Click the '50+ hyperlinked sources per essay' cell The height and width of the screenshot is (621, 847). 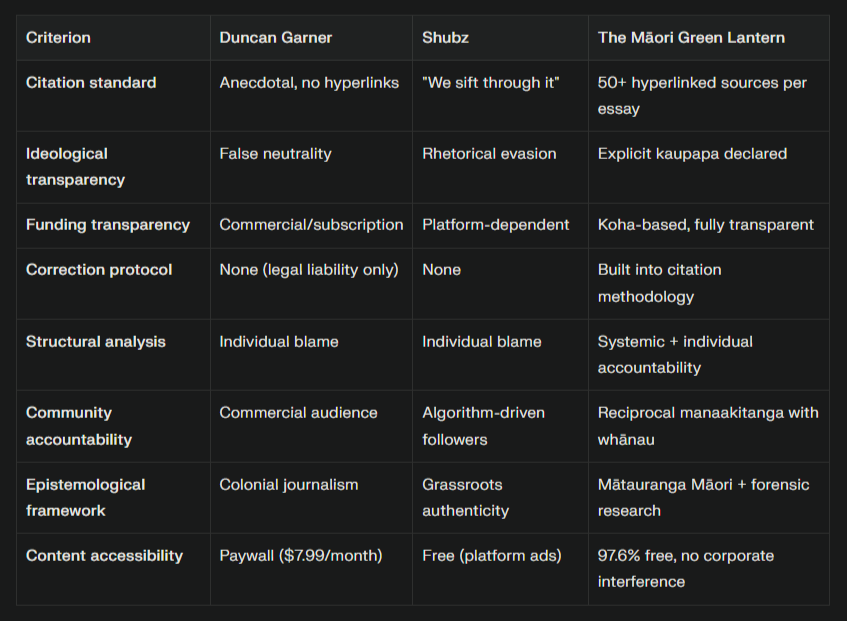pyautogui.click(x=702, y=95)
